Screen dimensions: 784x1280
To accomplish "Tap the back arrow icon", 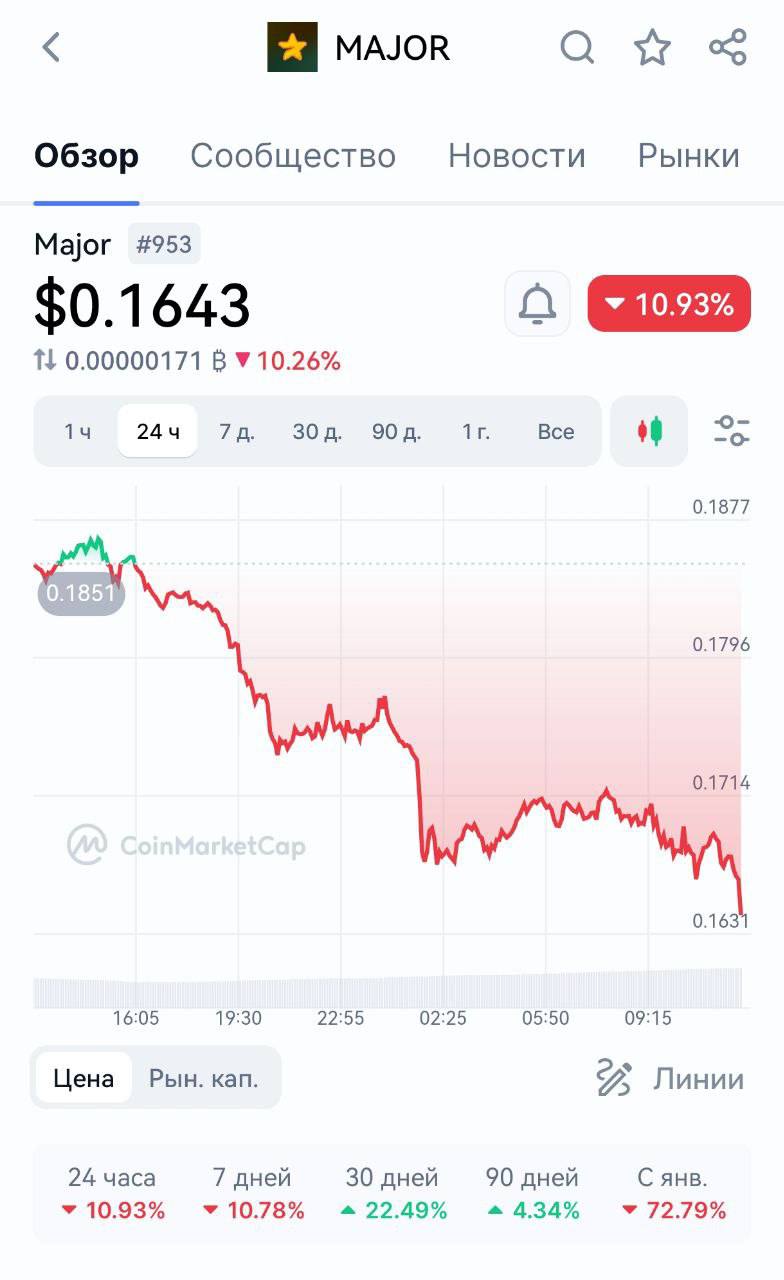I will point(51,47).
